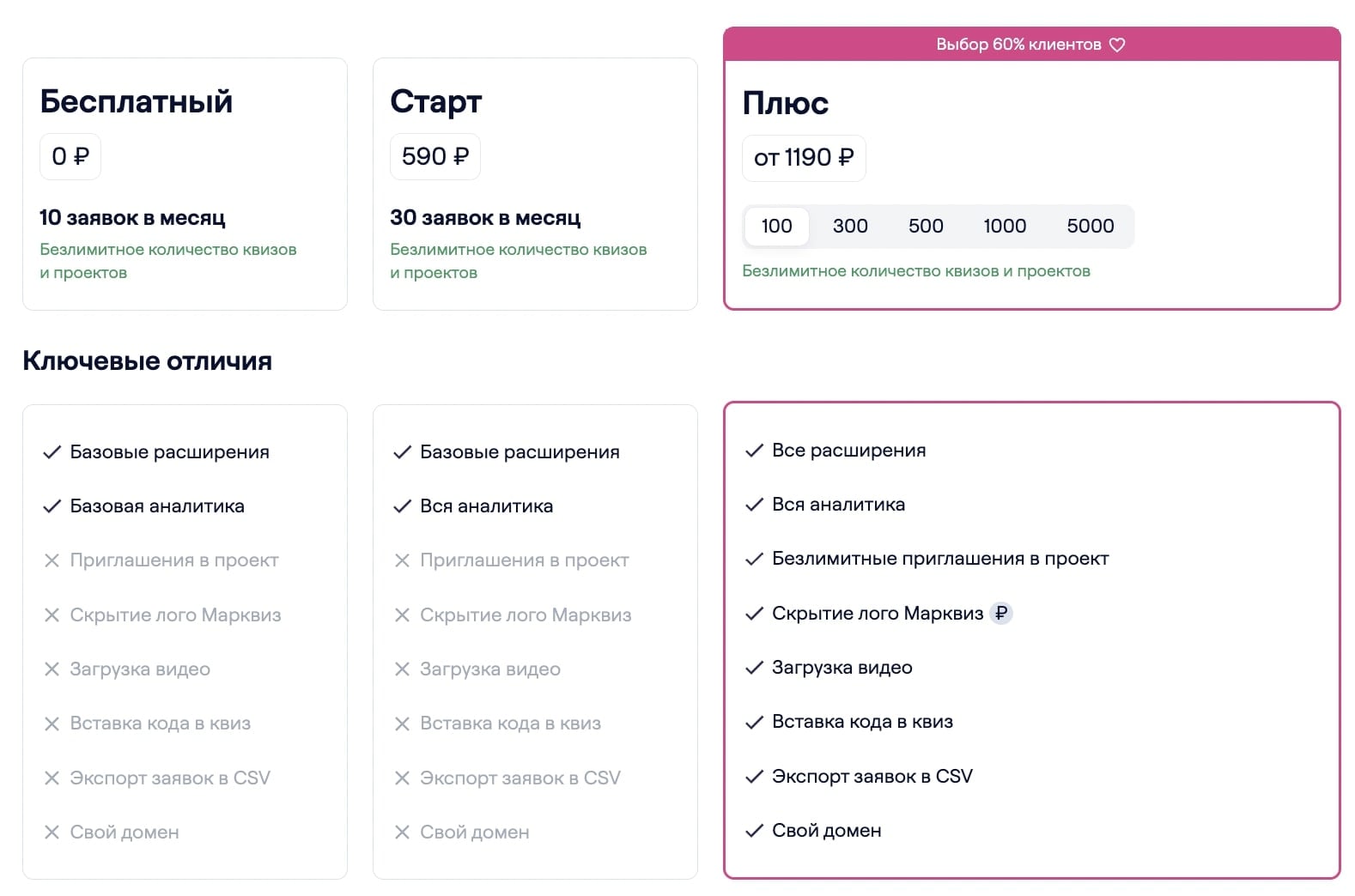Click the ruble badge beside Скрытие лого Марквиз
The height and width of the screenshot is (896, 1355).
(x=1000, y=614)
